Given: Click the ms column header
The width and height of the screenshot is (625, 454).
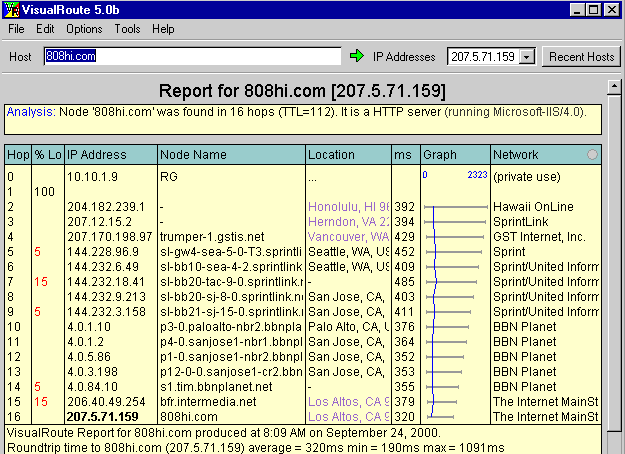Looking at the screenshot, I should (406, 155).
